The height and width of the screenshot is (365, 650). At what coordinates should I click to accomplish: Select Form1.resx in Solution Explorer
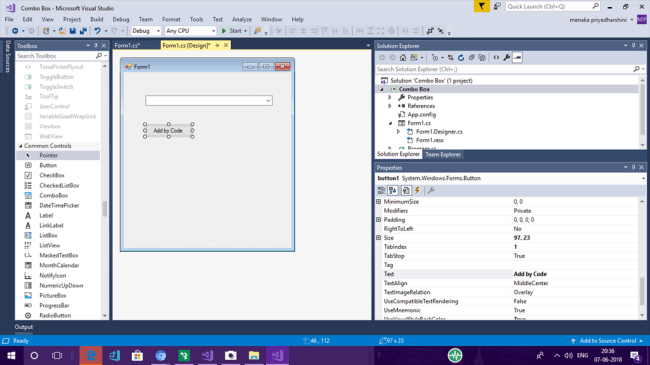[429, 140]
